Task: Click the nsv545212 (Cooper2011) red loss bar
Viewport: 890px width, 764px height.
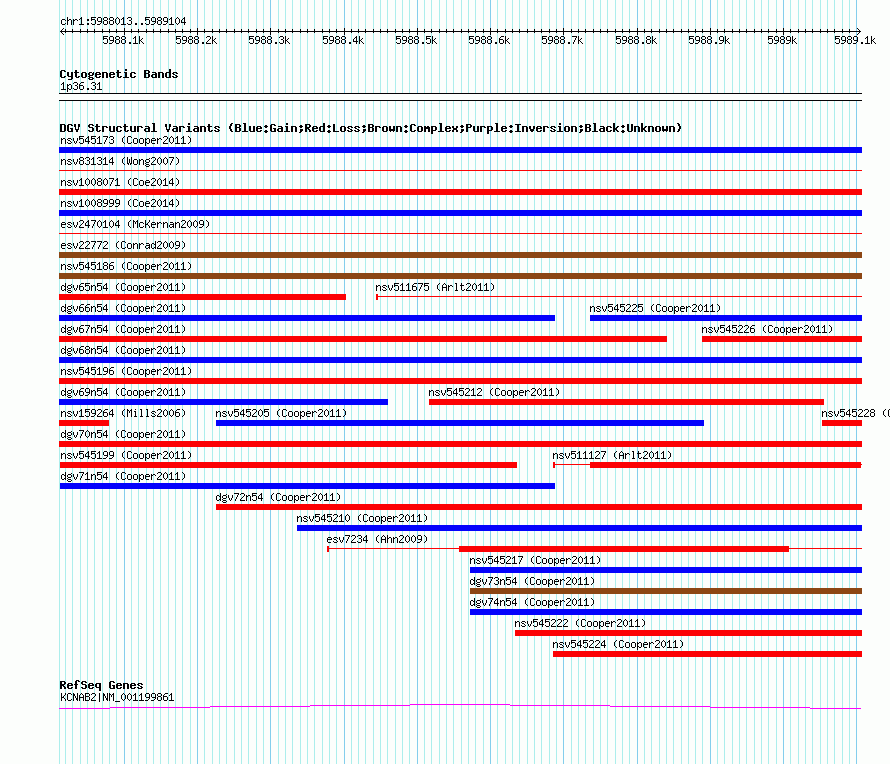Action: (626, 402)
